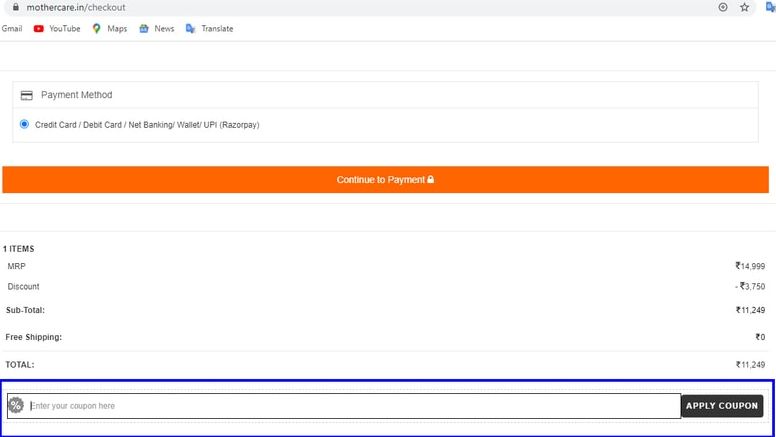The height and width of the screenshot is (437, 776).
Task: Open the Maps bookmark
Action: click(x=109, y=29)
